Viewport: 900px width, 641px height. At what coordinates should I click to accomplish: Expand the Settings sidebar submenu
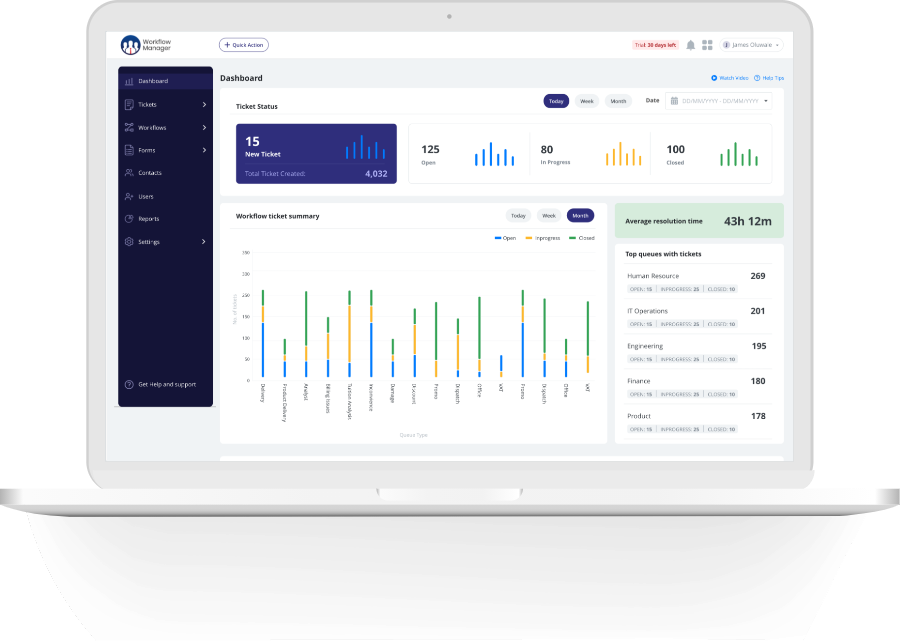click(165, 242)
